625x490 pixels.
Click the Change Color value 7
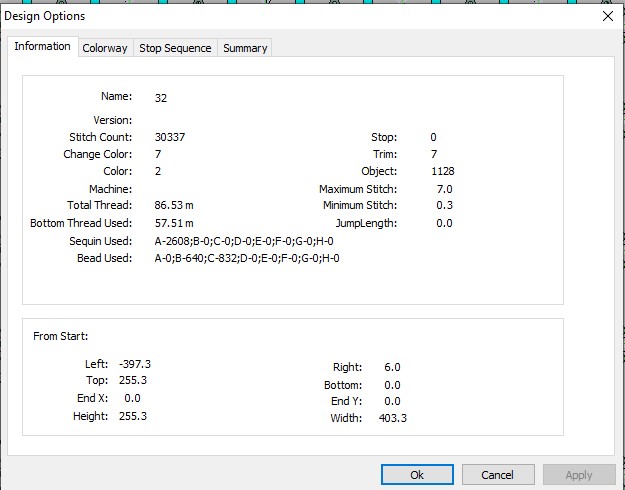[x=158, y=154]
